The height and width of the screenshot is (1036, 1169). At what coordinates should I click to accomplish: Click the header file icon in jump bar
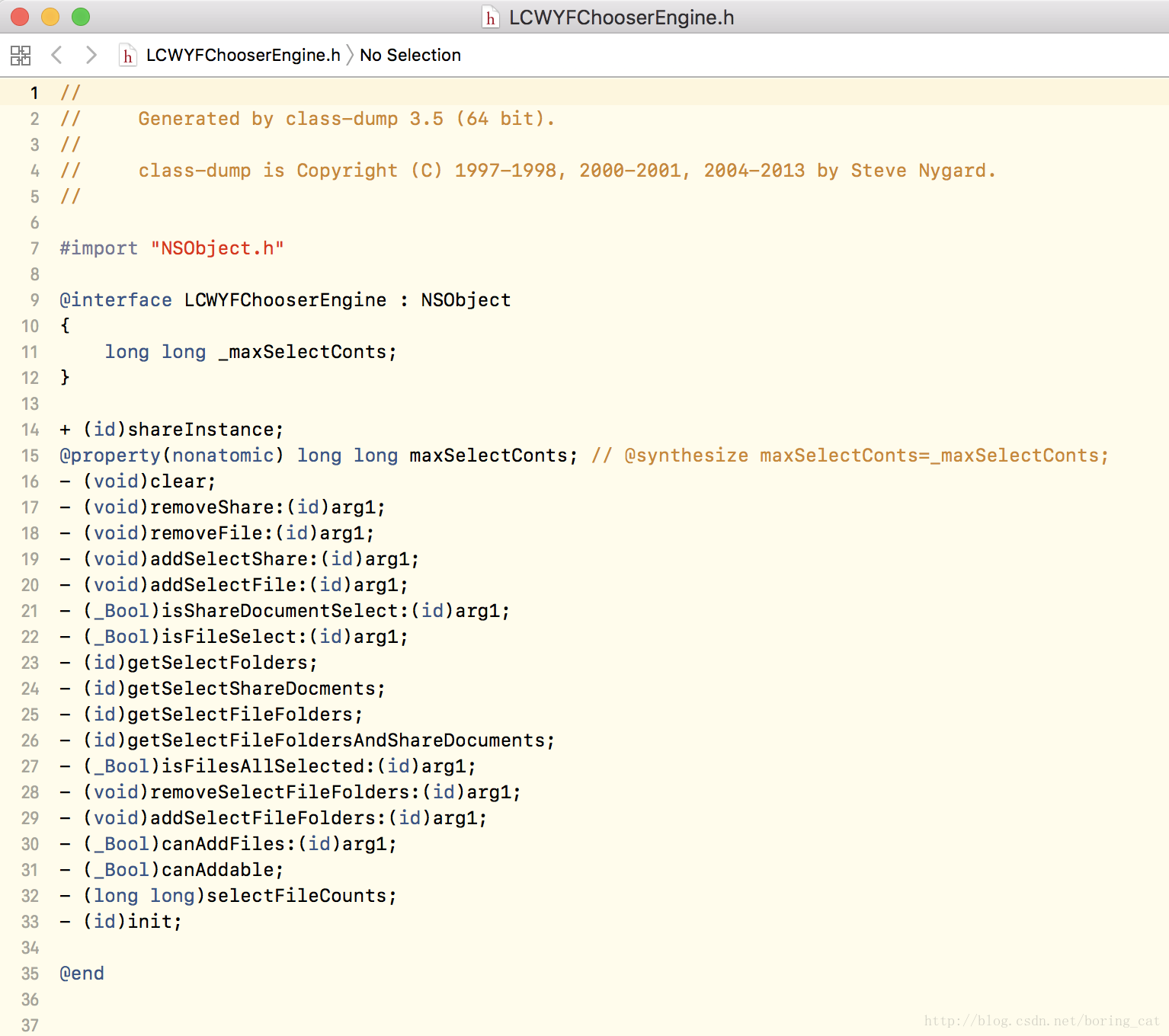[128, 55]
